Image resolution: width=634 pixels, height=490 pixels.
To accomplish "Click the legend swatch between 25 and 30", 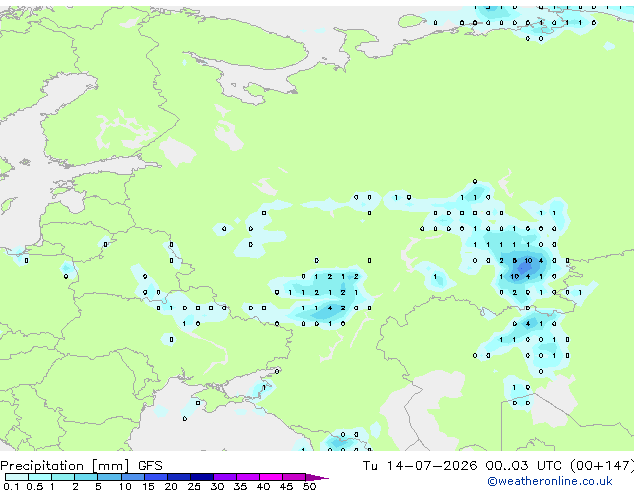I will (202, 477).
